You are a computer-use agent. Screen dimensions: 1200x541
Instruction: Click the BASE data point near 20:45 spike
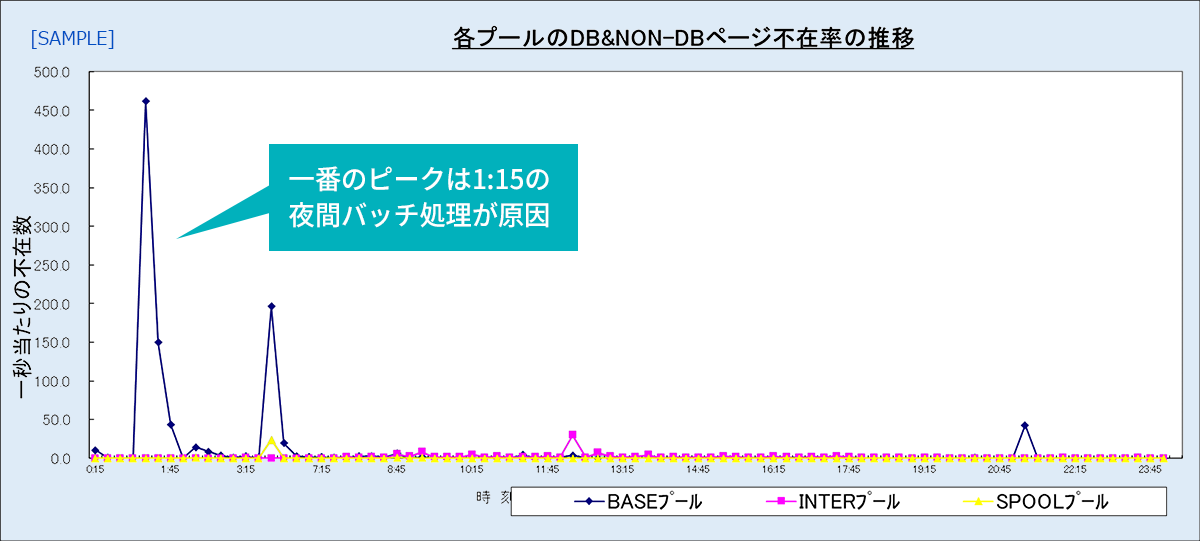tap(1024, 425)
